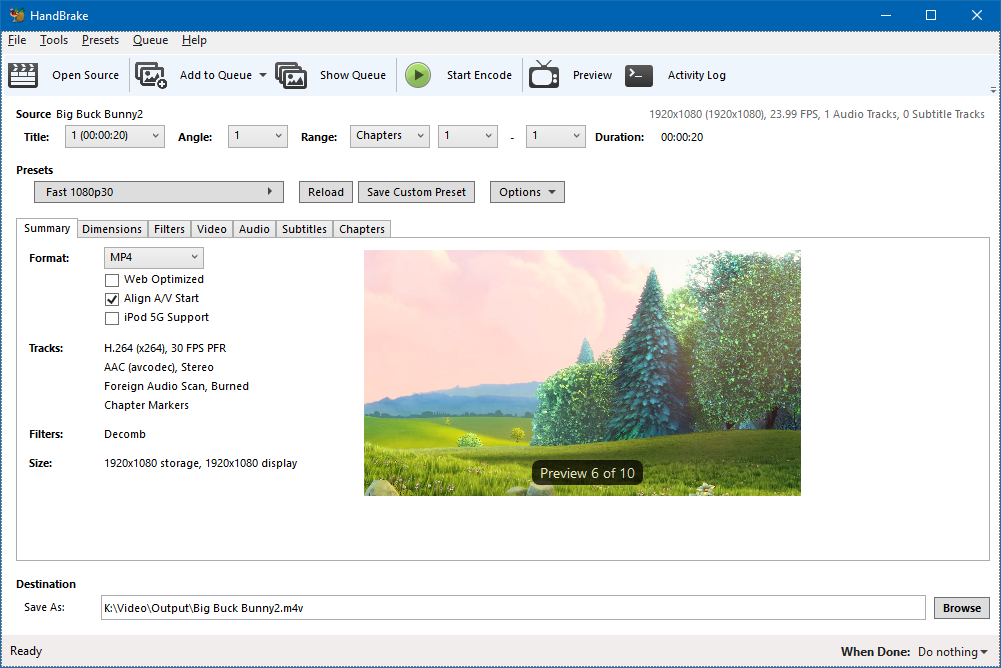Viewport: 1001px width, 668px height.
Task: Open the File menu
Action: click(x=17, y=40)
